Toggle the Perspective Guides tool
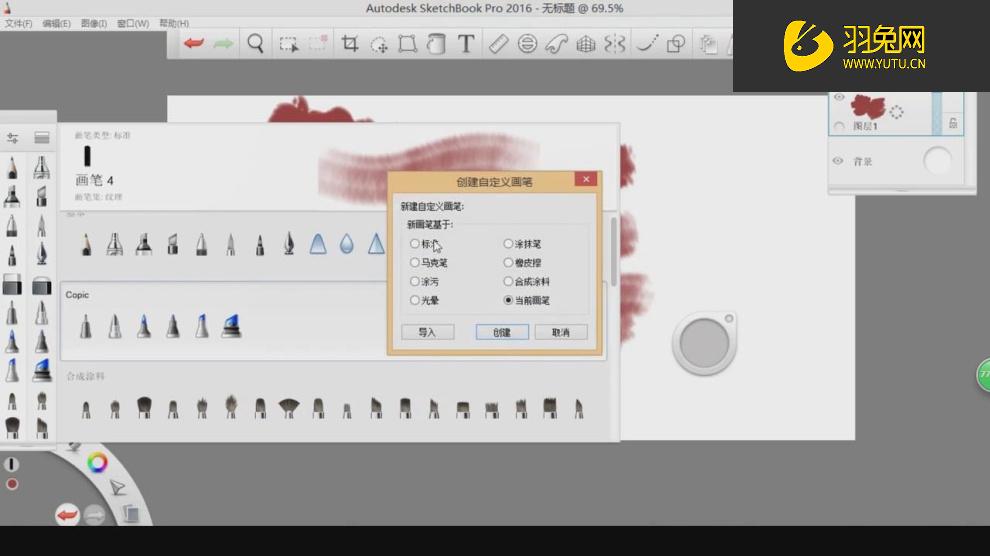The width and height of the screenshot is (990, 556). 585,44
